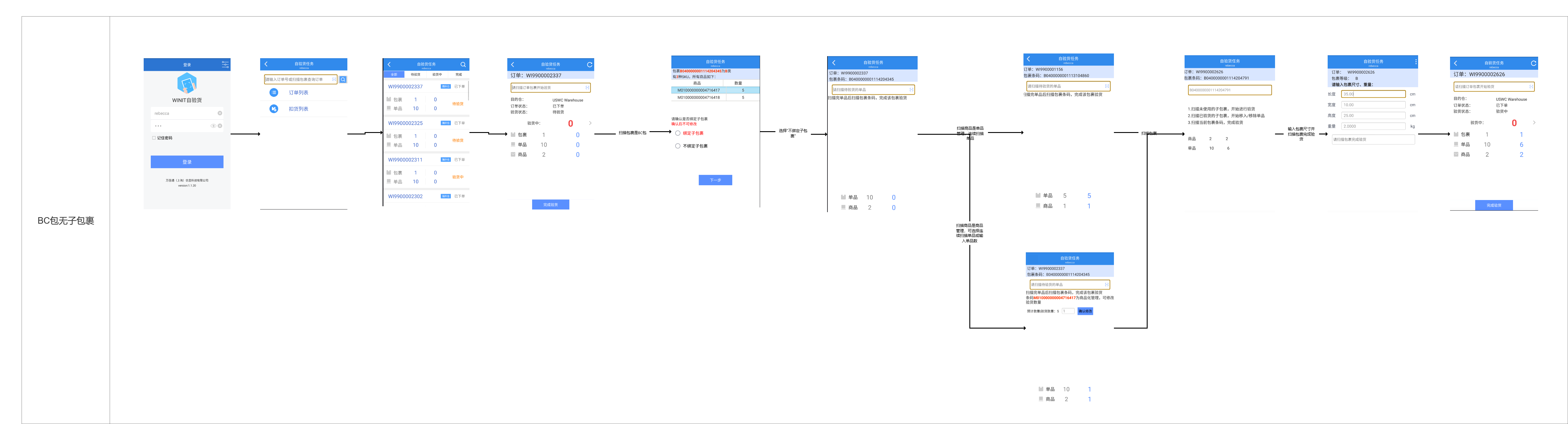The image size is (1568, 424).
Task: Select the 待验货 tab
Action: (x=416, y=74)
